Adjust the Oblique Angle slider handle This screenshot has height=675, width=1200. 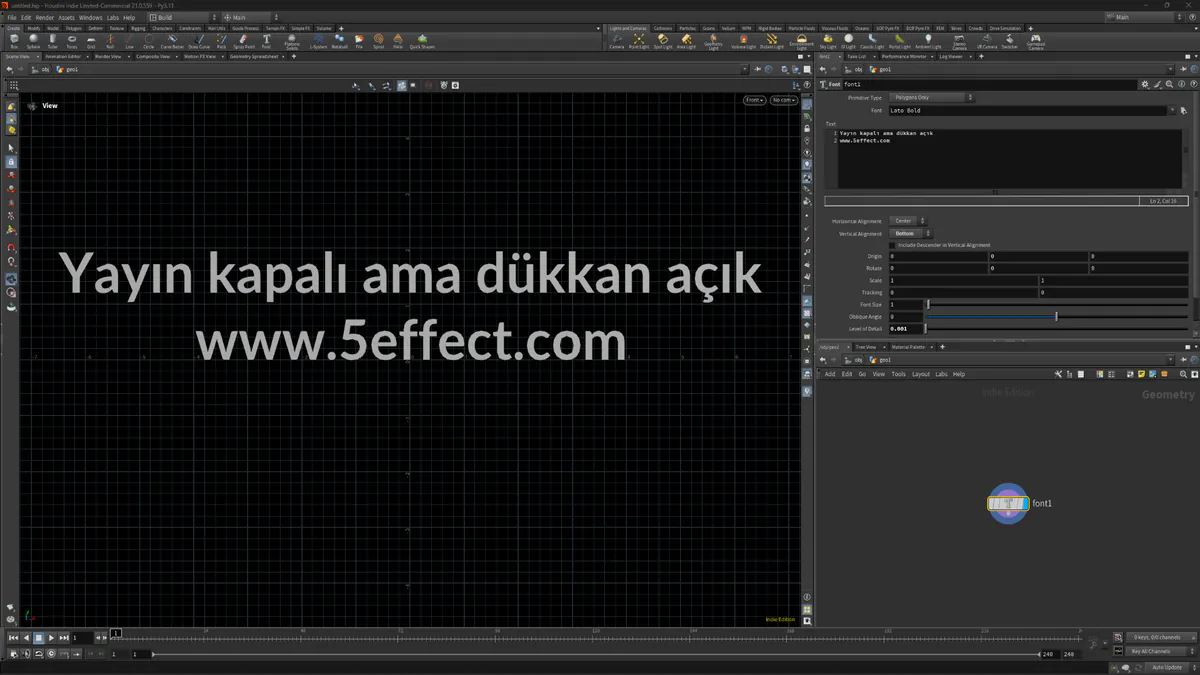click(1057, 316)
